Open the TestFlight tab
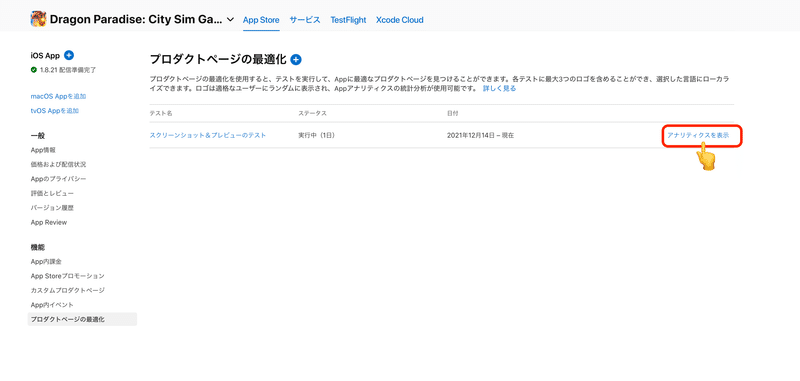The width and height of the screenshot is (800, 381). click(x=348, y=20)
